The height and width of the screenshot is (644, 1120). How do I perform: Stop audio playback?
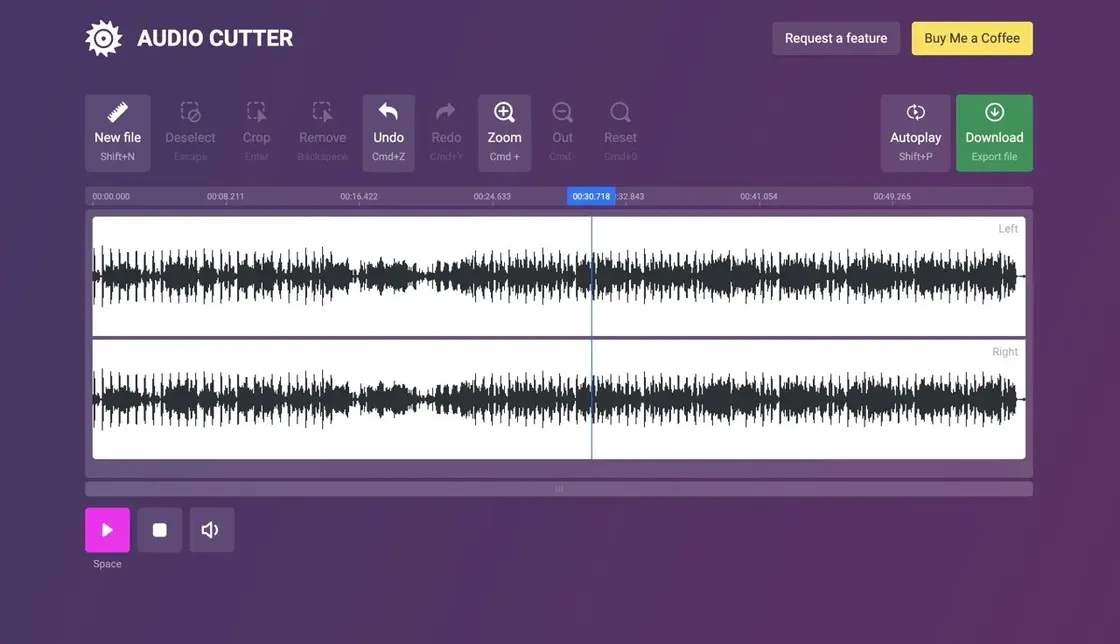159,530
